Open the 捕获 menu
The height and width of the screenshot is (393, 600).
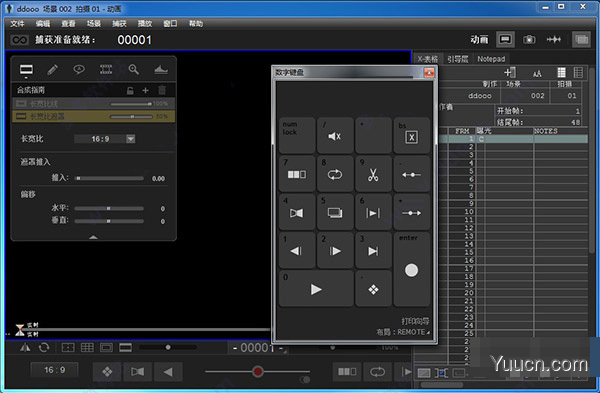(119, 24)
